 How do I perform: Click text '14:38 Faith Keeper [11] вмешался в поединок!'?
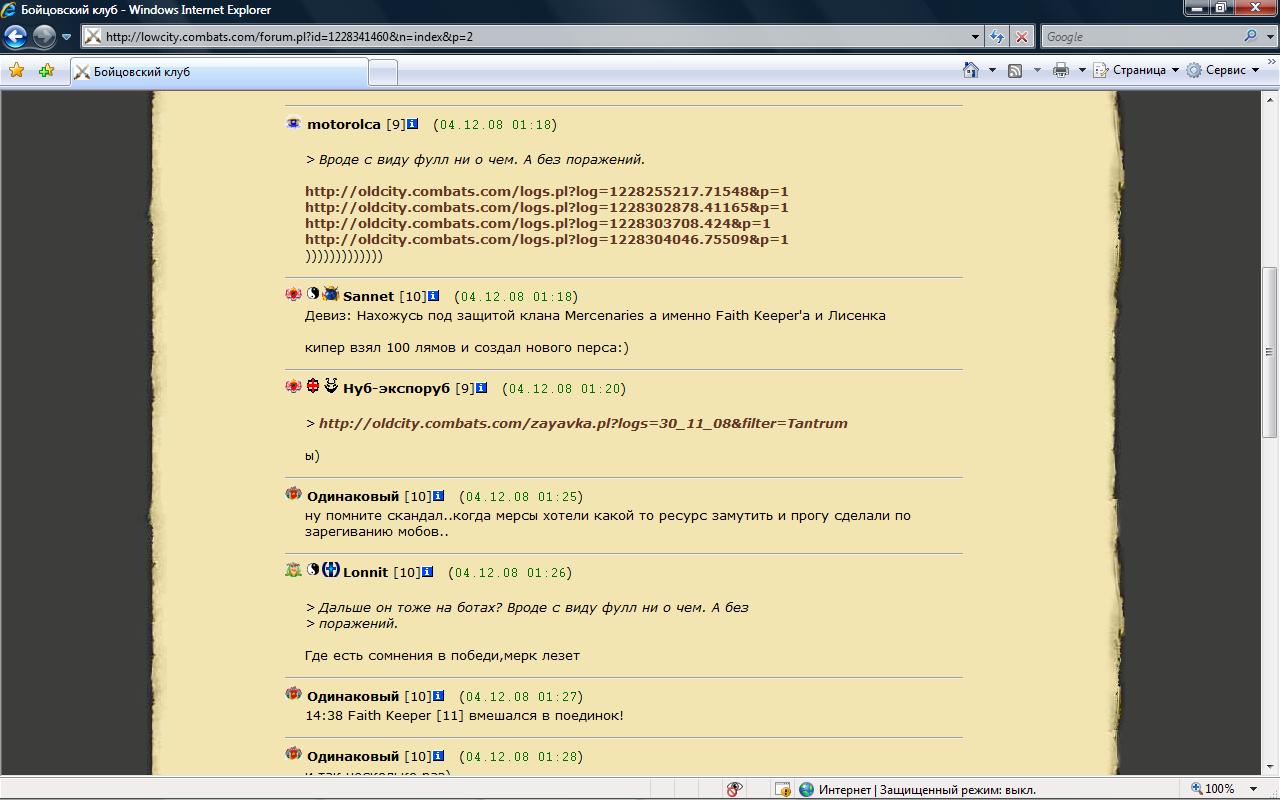coord(464,716)
